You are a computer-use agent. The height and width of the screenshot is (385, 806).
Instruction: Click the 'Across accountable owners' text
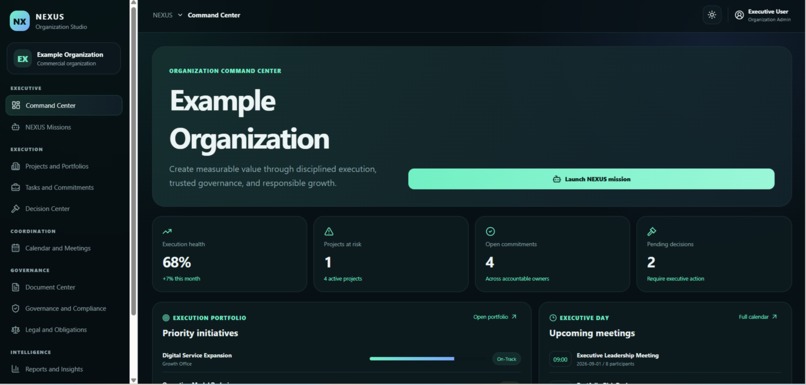[517, 279]
